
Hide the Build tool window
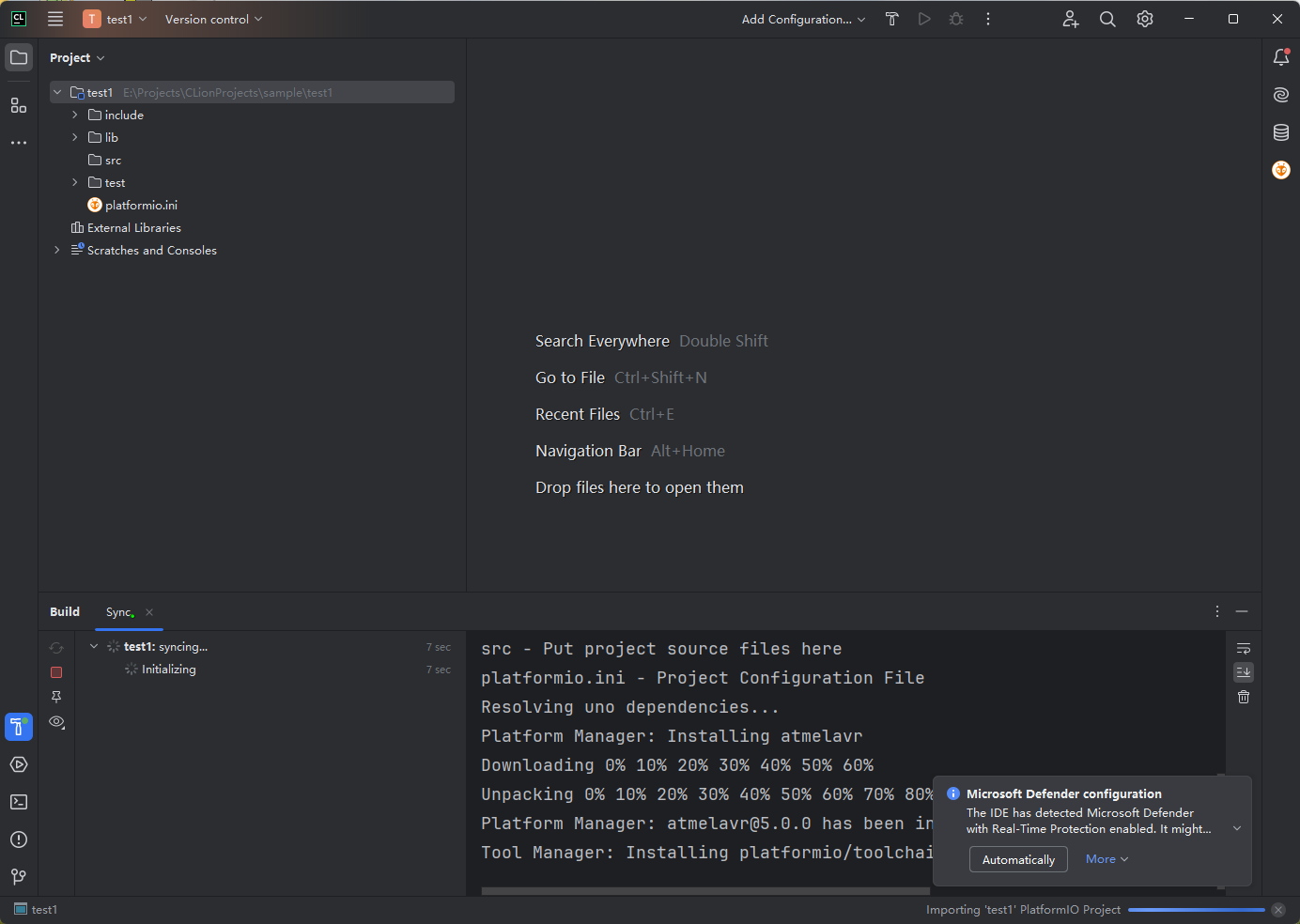(x=1242, y=611)
